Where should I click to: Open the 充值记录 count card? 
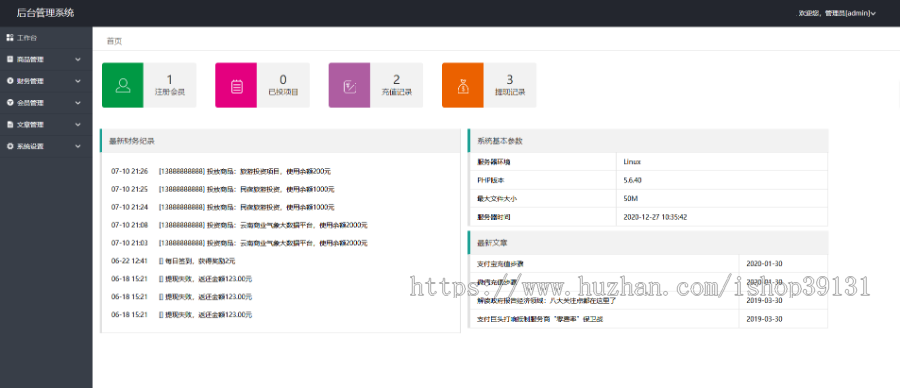click(397, 86)
